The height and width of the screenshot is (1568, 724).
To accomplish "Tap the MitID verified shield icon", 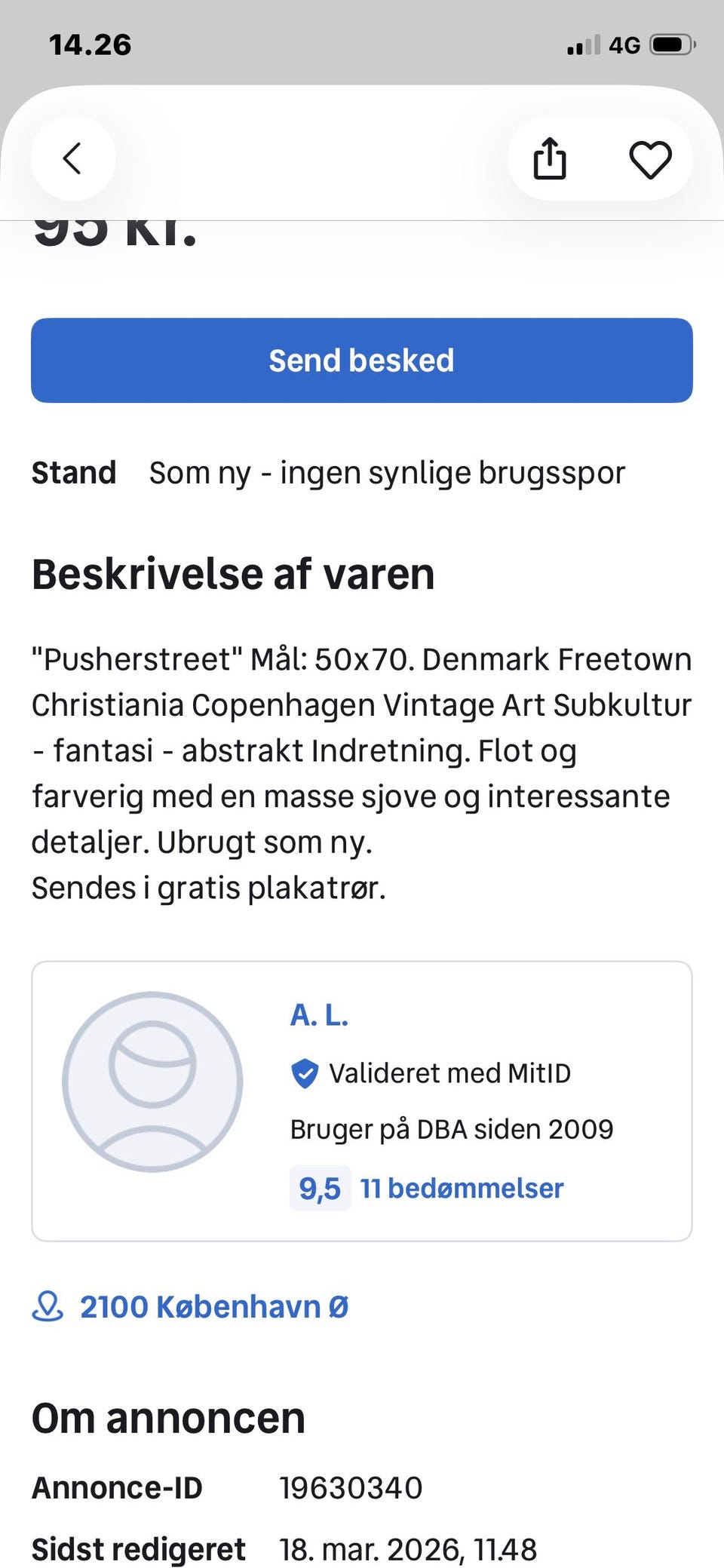I will [x=305, y=1073].
